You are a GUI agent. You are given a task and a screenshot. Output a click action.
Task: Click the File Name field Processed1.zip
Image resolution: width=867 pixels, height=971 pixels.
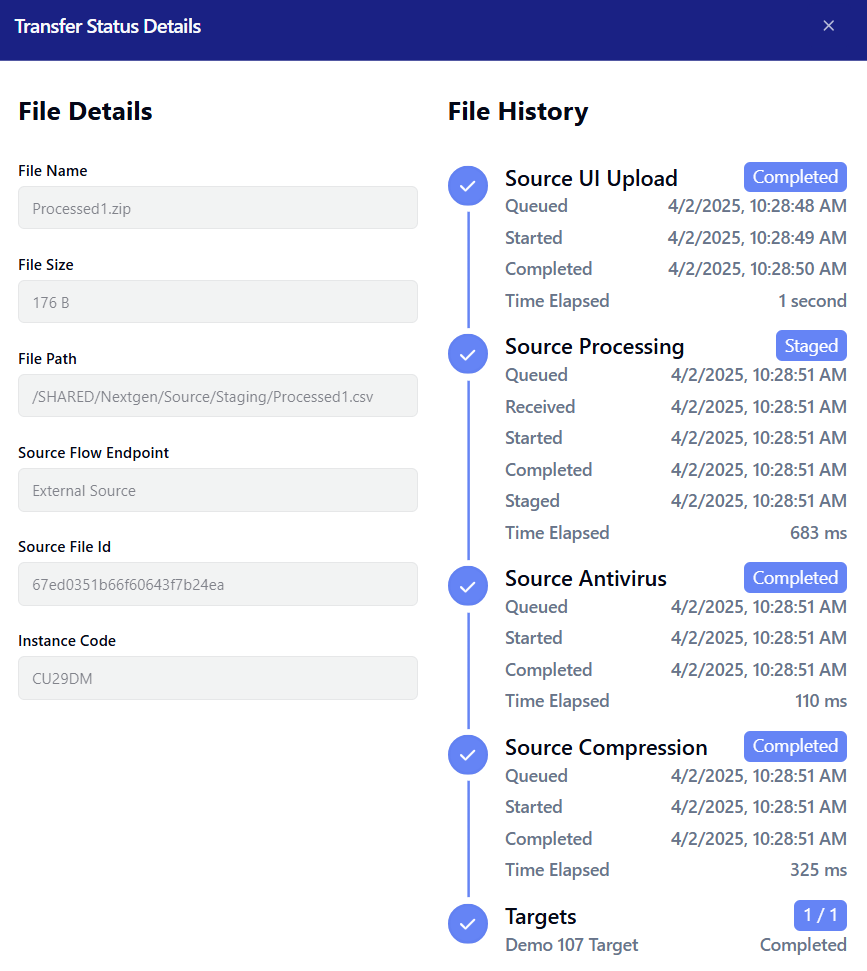(x=217, y=208)
